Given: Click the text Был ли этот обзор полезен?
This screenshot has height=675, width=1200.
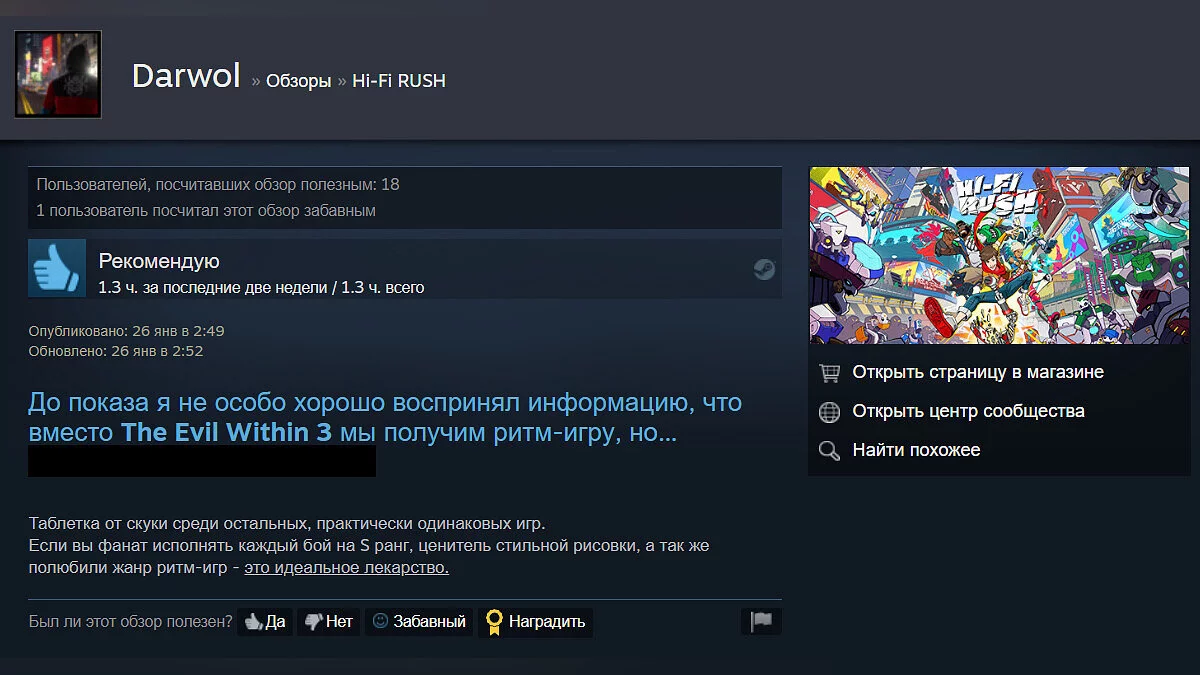Looking at the screenshot, I should pyautogui.click(x=130, y=622).
